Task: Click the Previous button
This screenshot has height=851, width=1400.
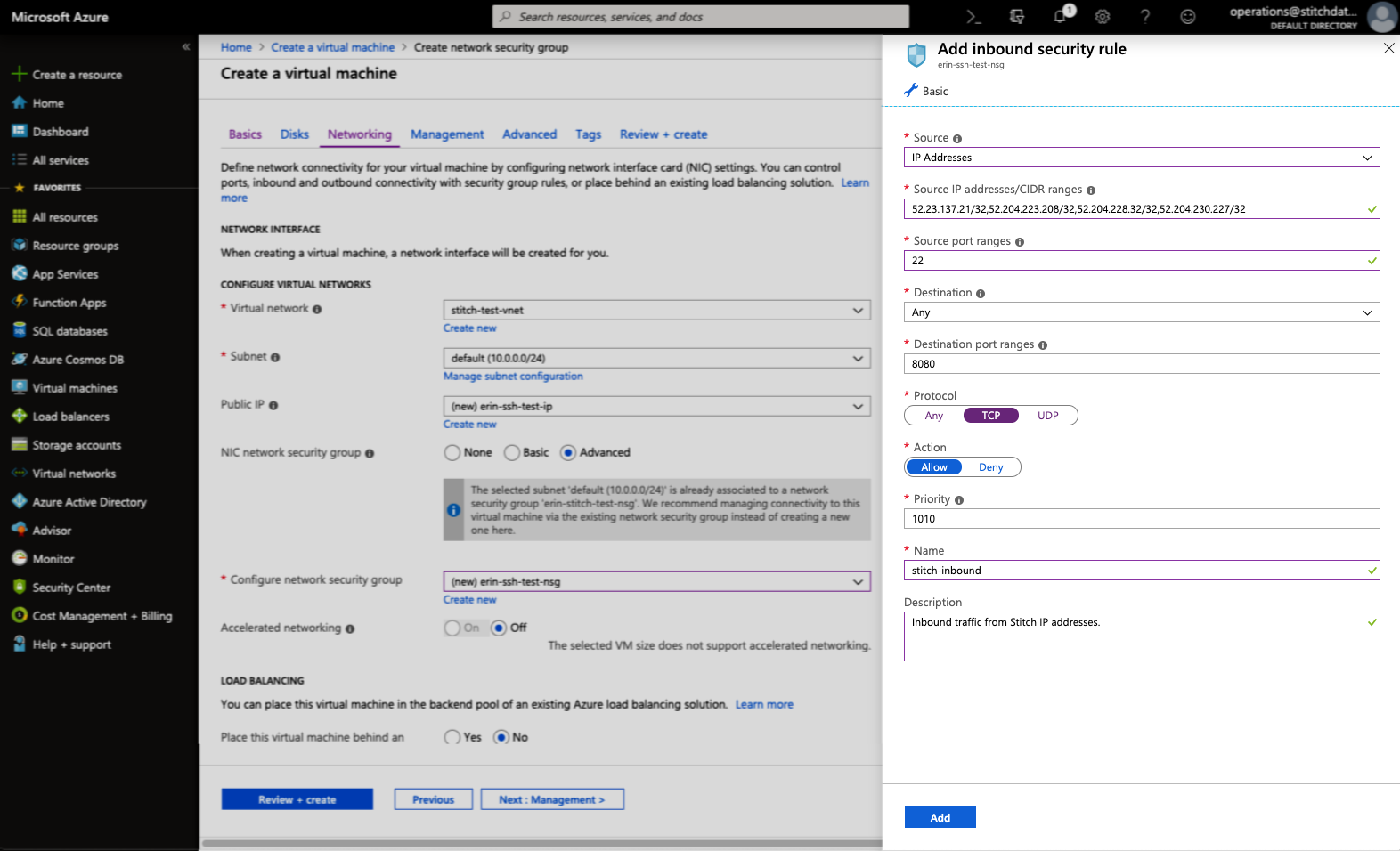Action: click(x=434, y=799)
